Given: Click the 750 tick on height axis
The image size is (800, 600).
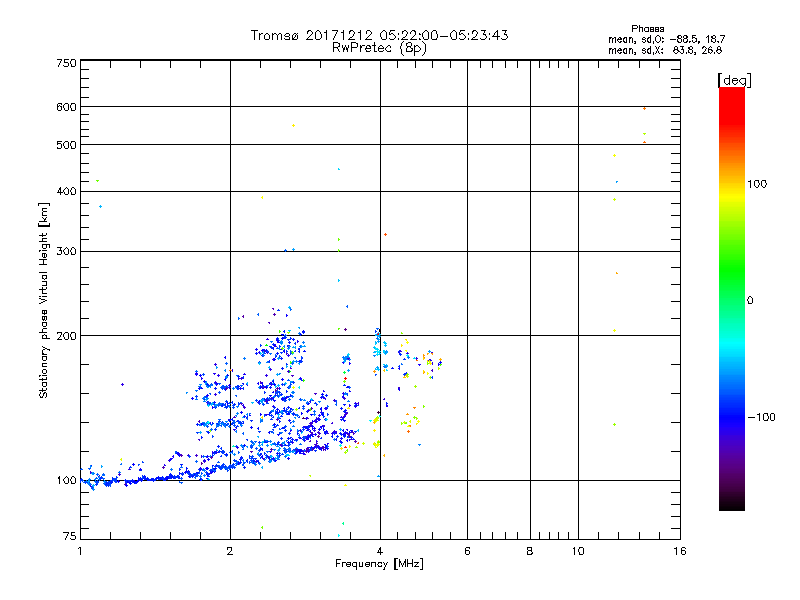Looking at the screenshot, I should coord(66,63).
